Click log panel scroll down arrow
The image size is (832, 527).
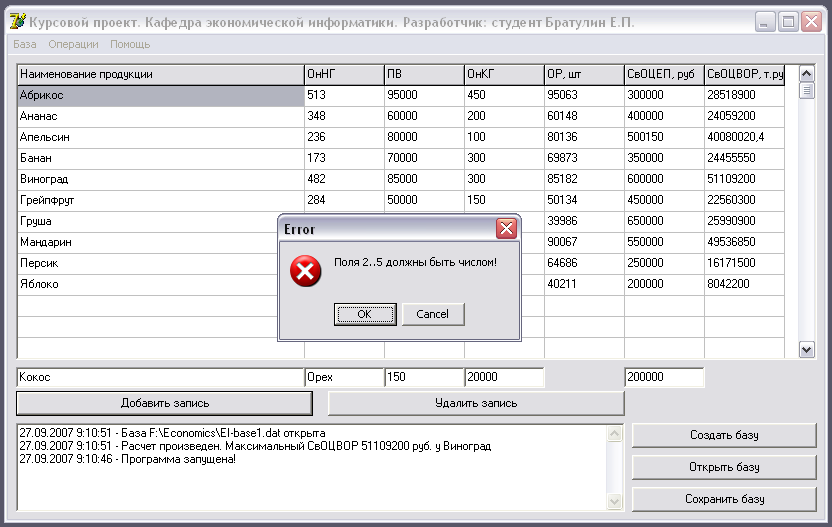pos(614,501)
